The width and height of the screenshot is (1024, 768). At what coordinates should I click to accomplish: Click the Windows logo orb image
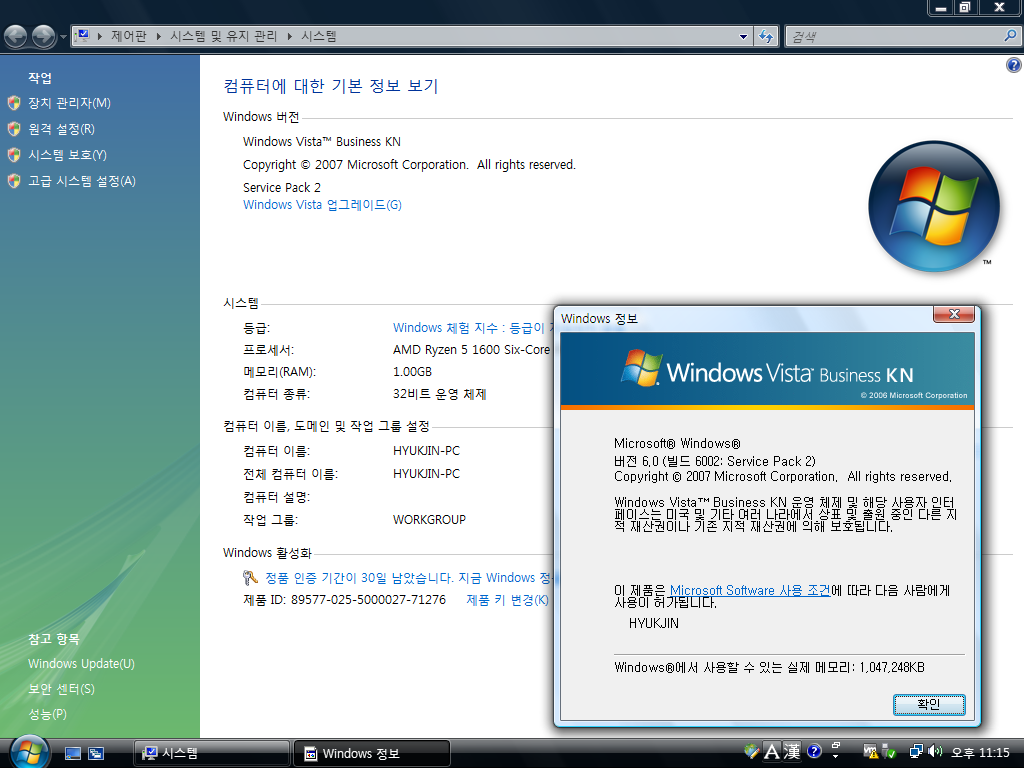[x=934, y=206]
